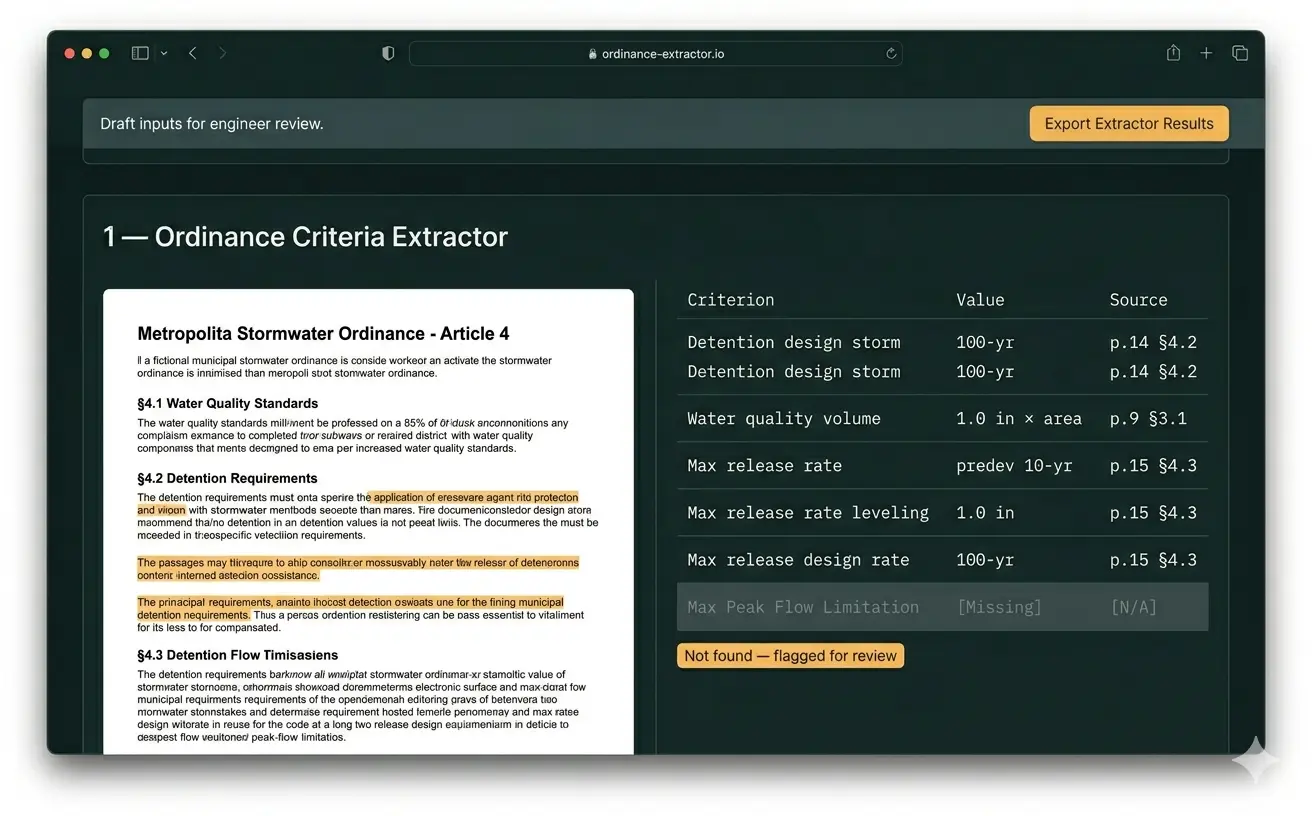Select the Source column header
The width and height of the screenshot is (1312, 816).
pos(1138,300)
